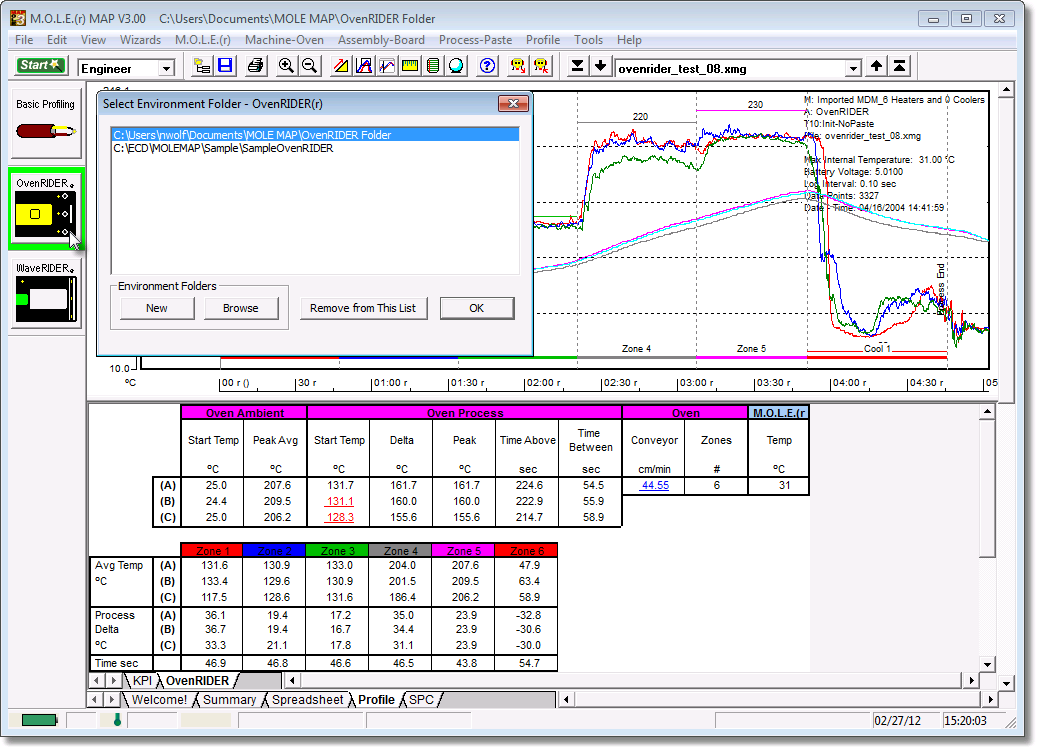Image resolution: width=1037 pixels, height=749 pixels.
Task: Open help with the blue question mark icon
Action: (487, 66)
